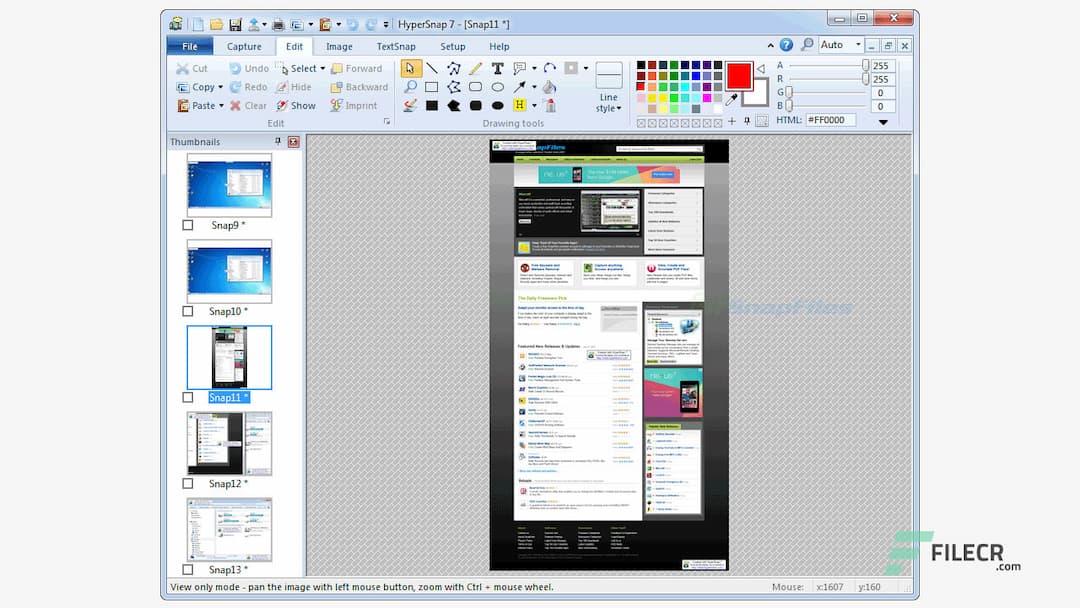Activate the yellow Highlight tool

pos(520,105)
